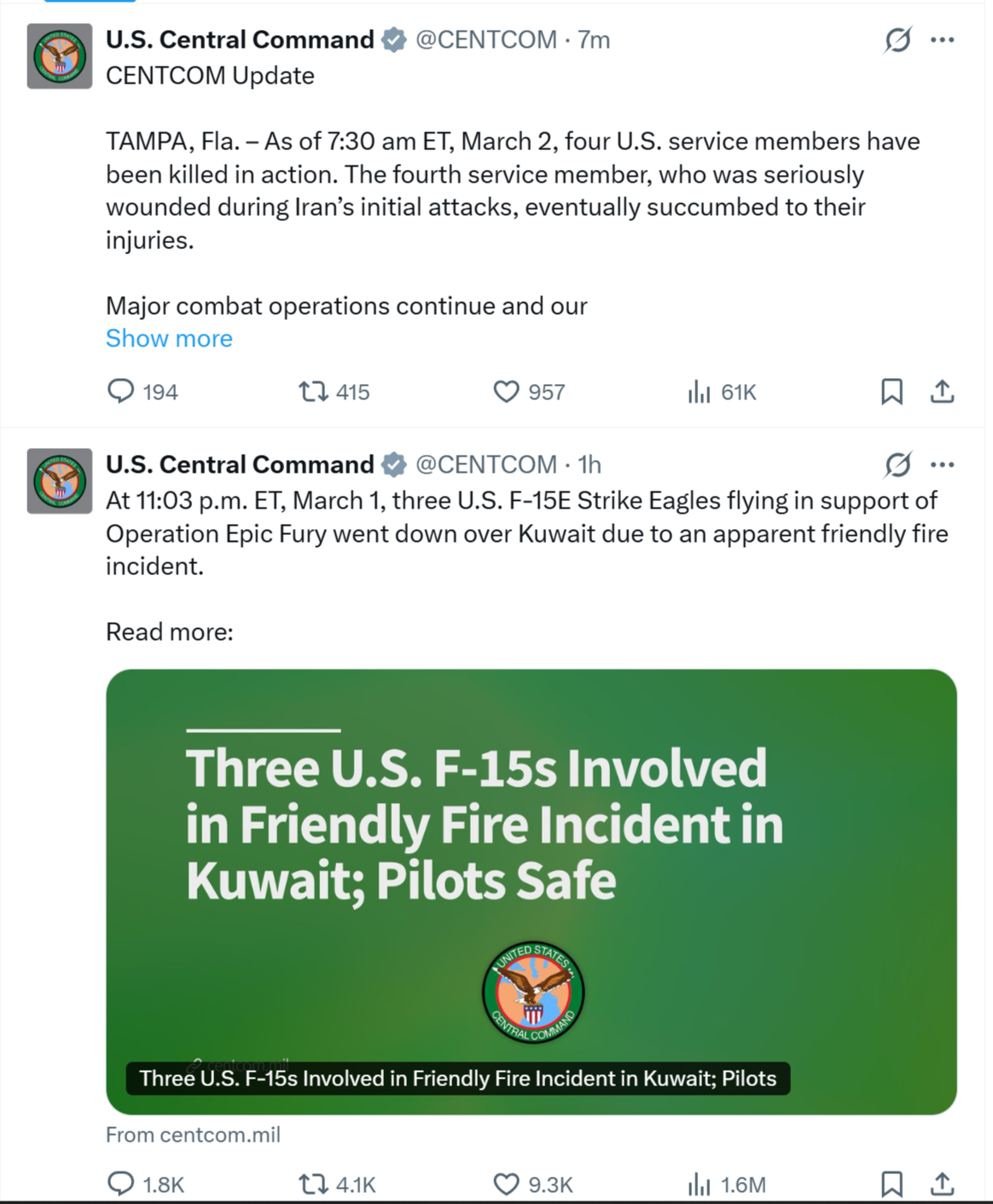993x1204 pixels.
Task: Bookmark the F-15E friendly fire post
Action: (x=891, y=1184)
